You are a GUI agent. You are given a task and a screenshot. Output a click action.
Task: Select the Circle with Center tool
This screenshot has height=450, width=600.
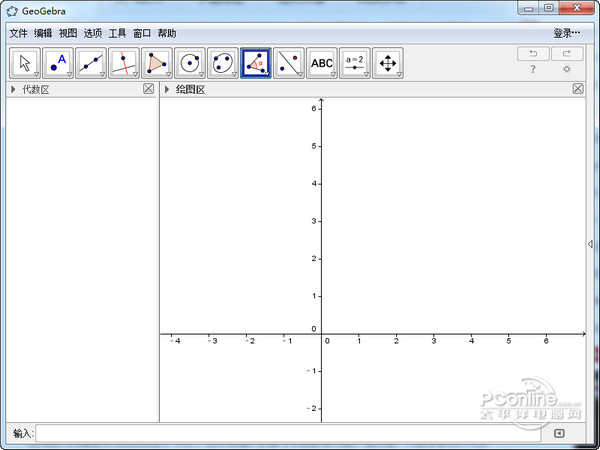point(190,63)
